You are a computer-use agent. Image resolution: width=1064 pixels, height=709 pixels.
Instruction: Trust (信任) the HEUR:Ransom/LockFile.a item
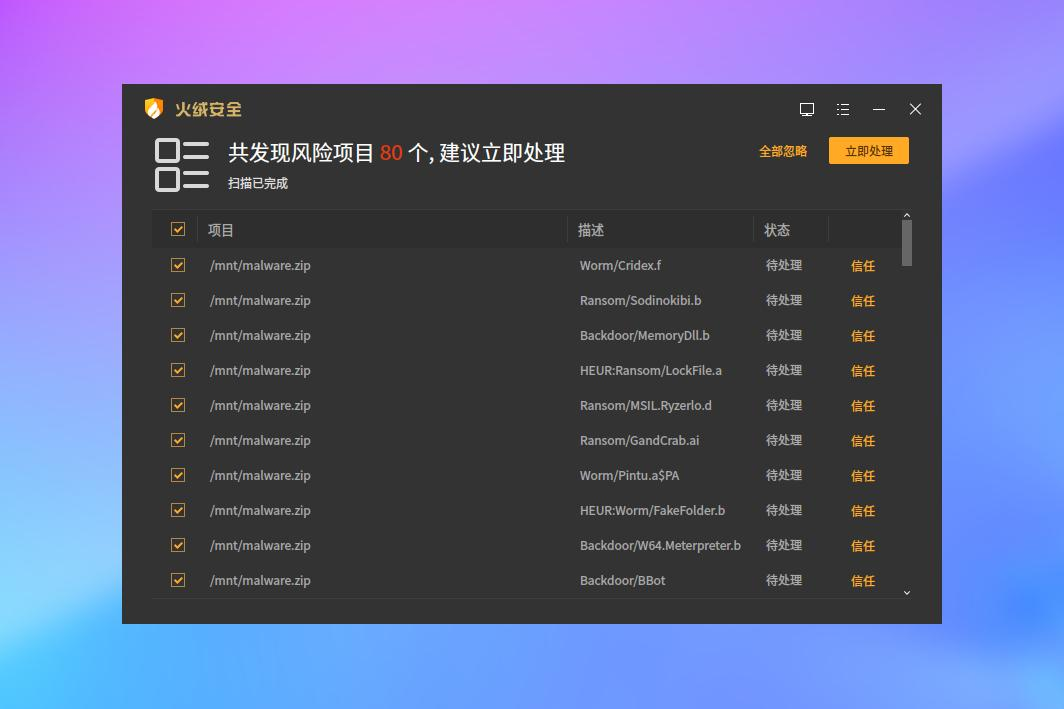[863, 371]
